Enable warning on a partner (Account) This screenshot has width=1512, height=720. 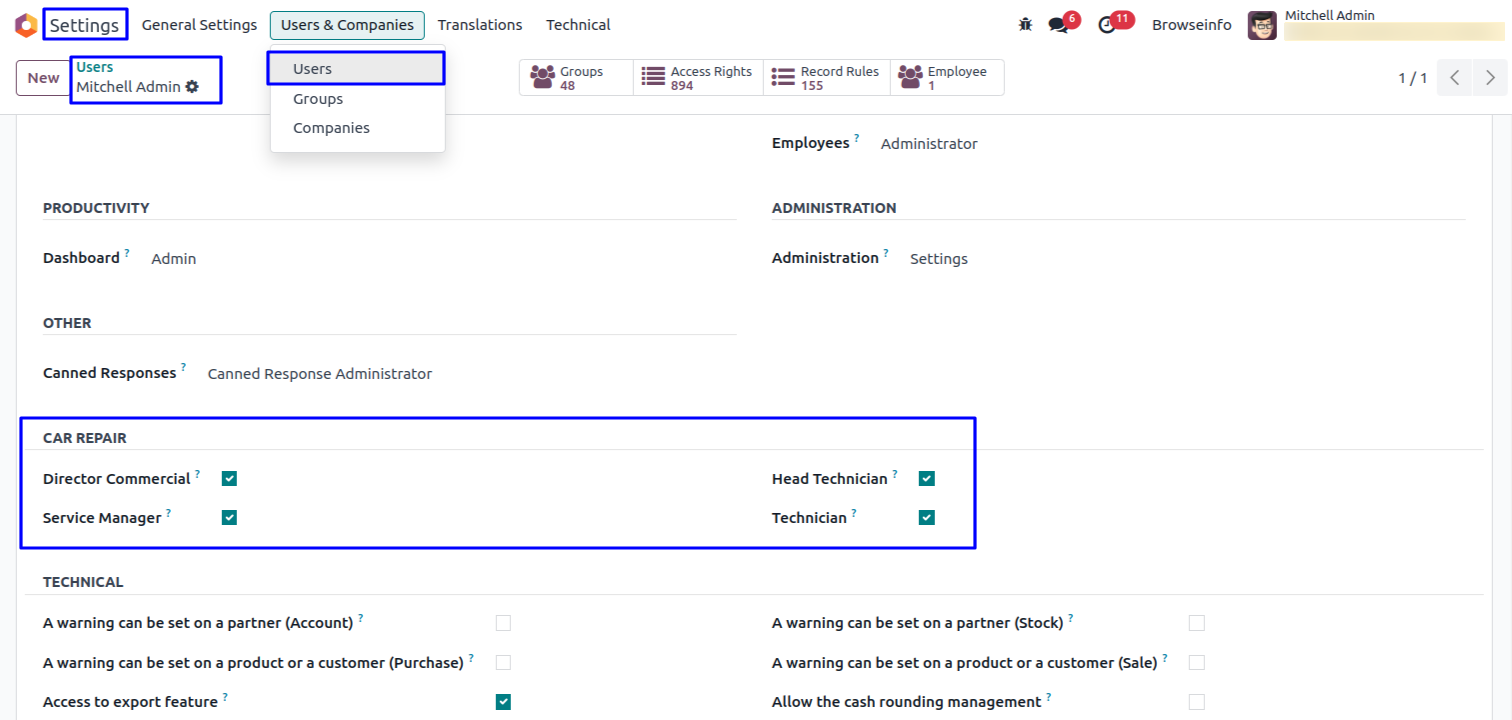503,623
